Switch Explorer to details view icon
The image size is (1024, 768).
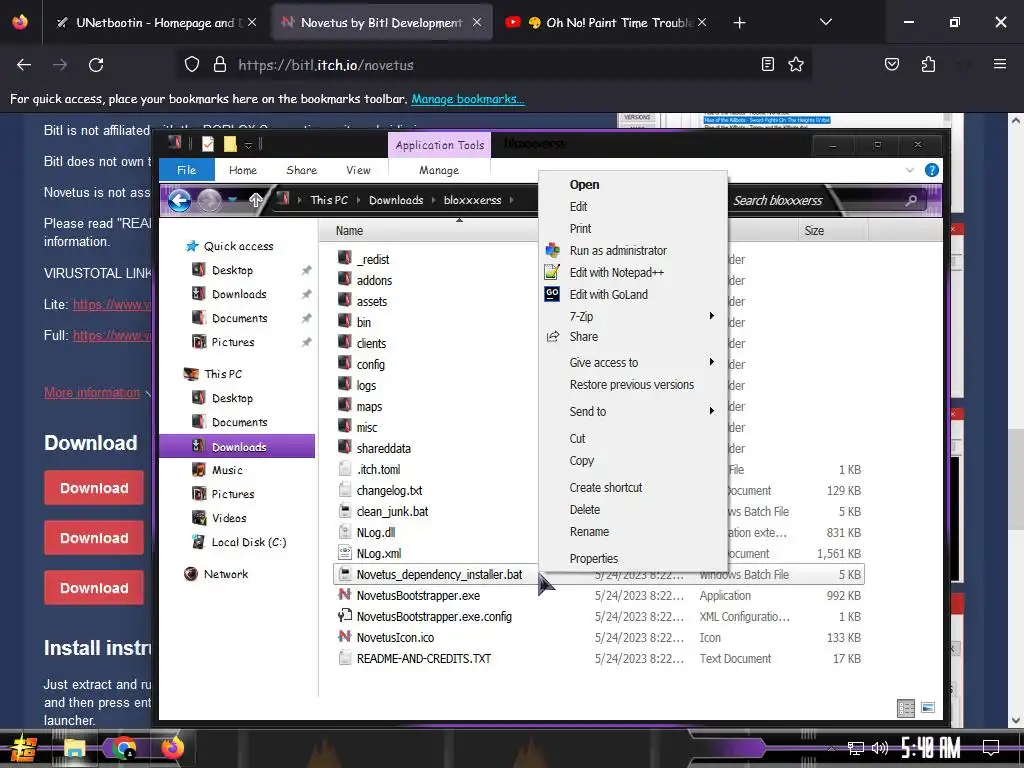pyautogui.click(x=906, y=708)
